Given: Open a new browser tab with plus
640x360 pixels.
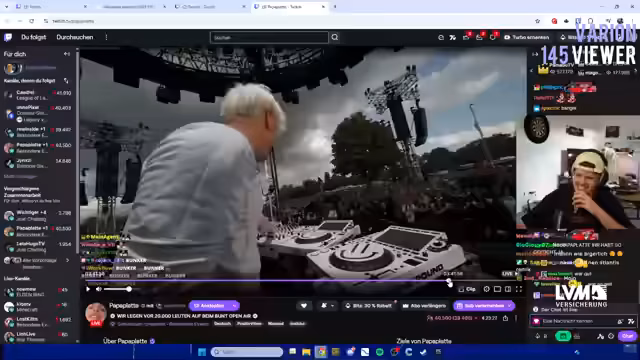Looking at the screenshot, I should 335,7.
